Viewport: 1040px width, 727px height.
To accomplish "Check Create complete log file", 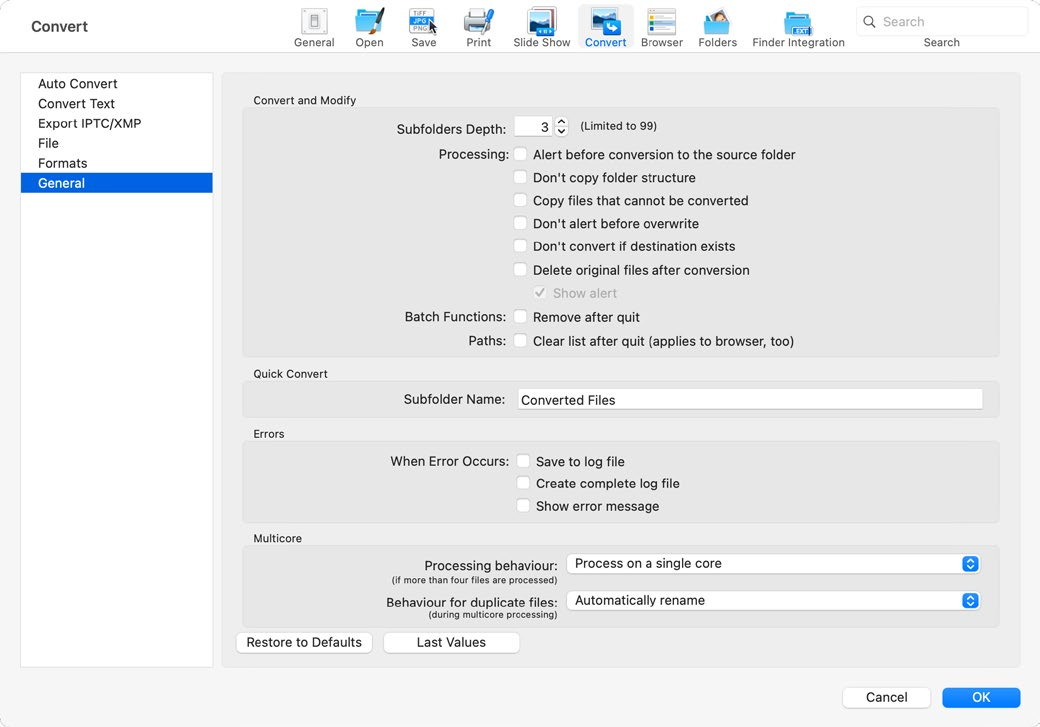I will tap(523, 483).
